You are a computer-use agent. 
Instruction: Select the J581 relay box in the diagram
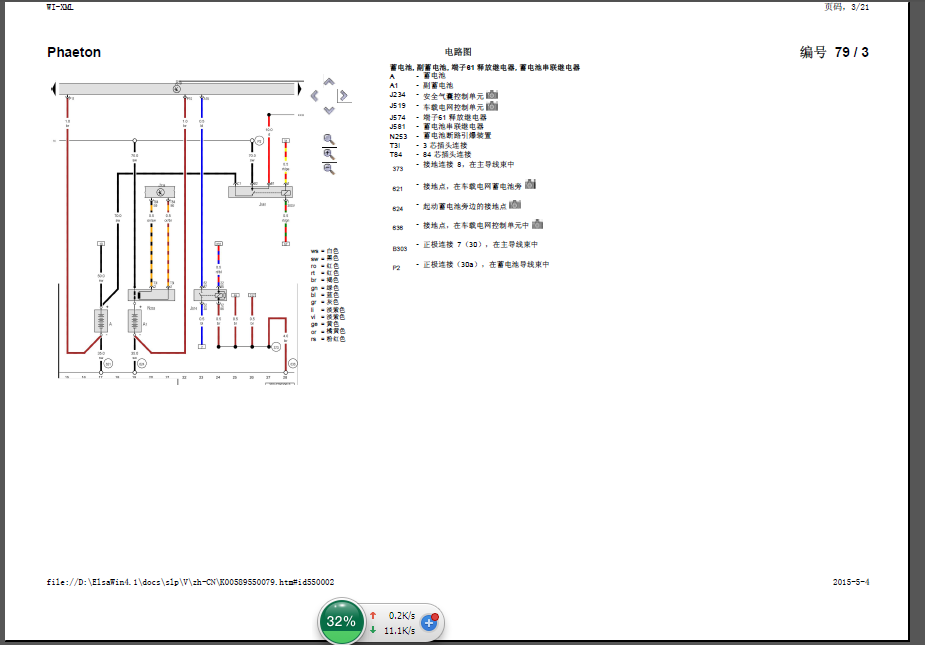pos(260,192)
